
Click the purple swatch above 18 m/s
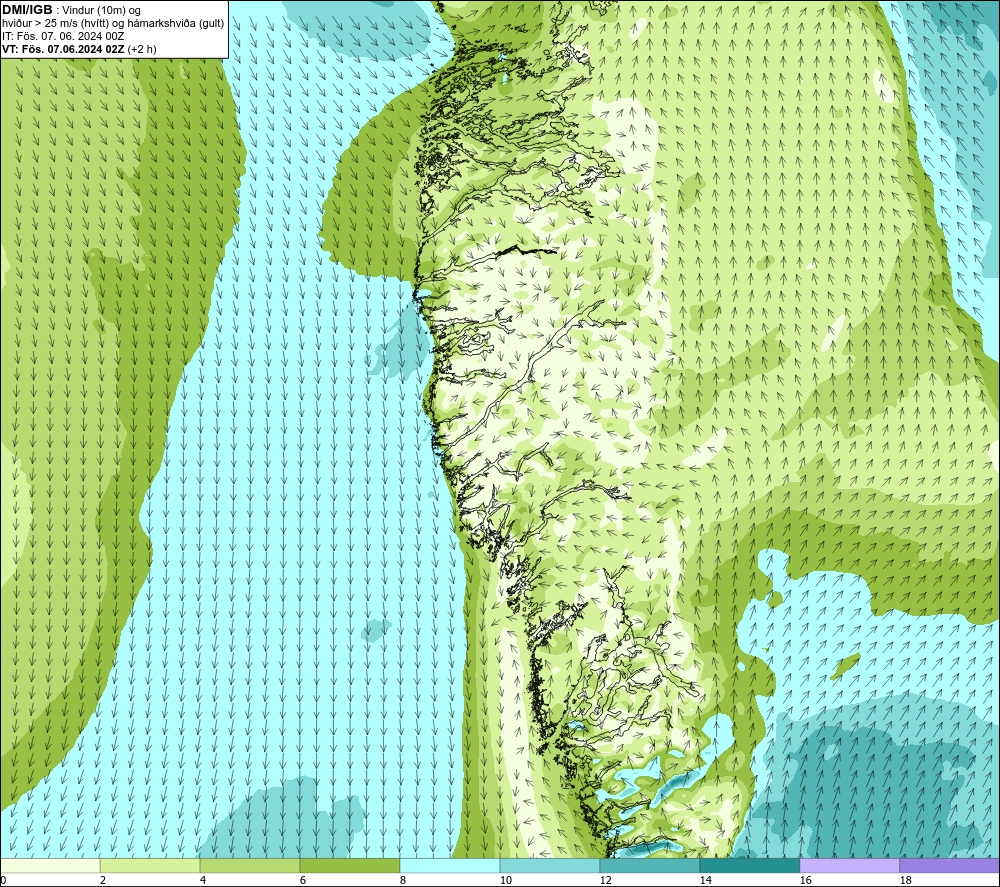pyautogui.click(x=950, y=866)
